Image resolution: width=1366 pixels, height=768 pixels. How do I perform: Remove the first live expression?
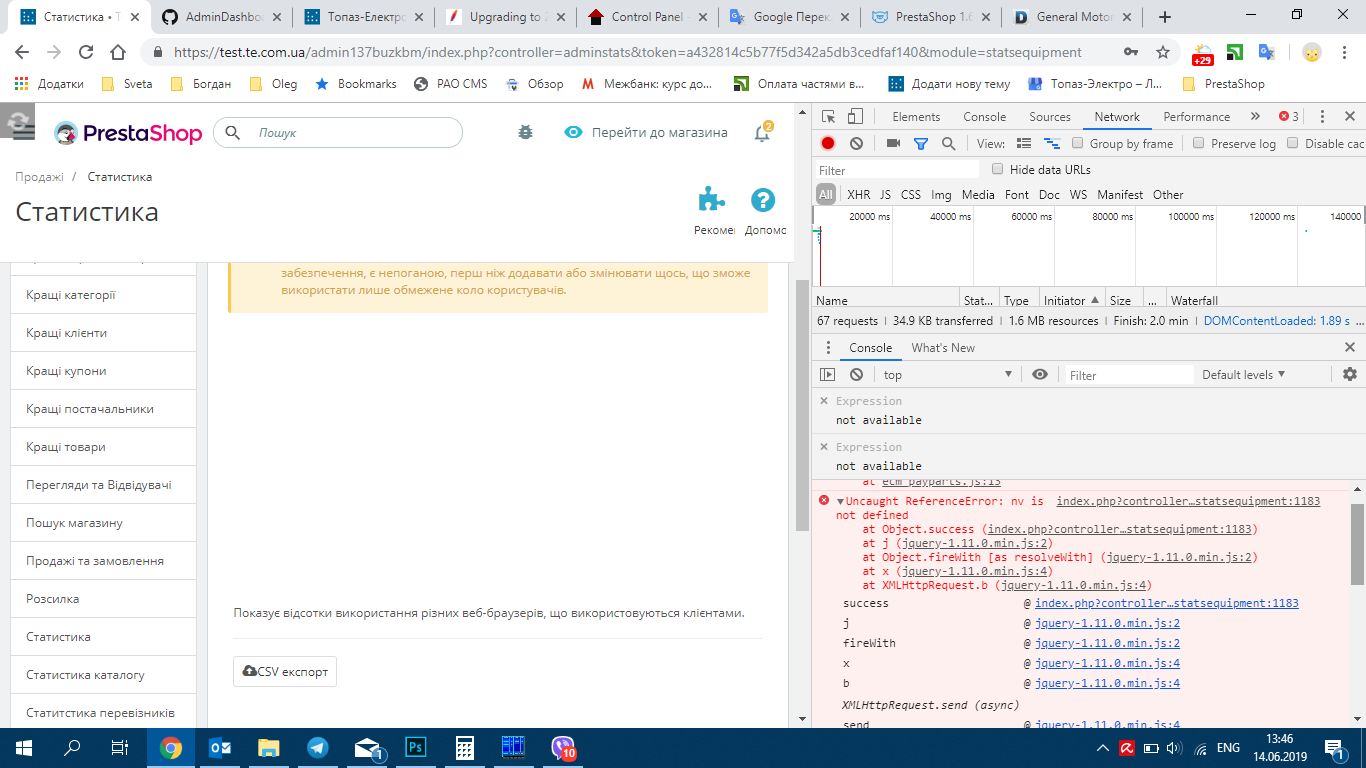(x=824, y=401)
